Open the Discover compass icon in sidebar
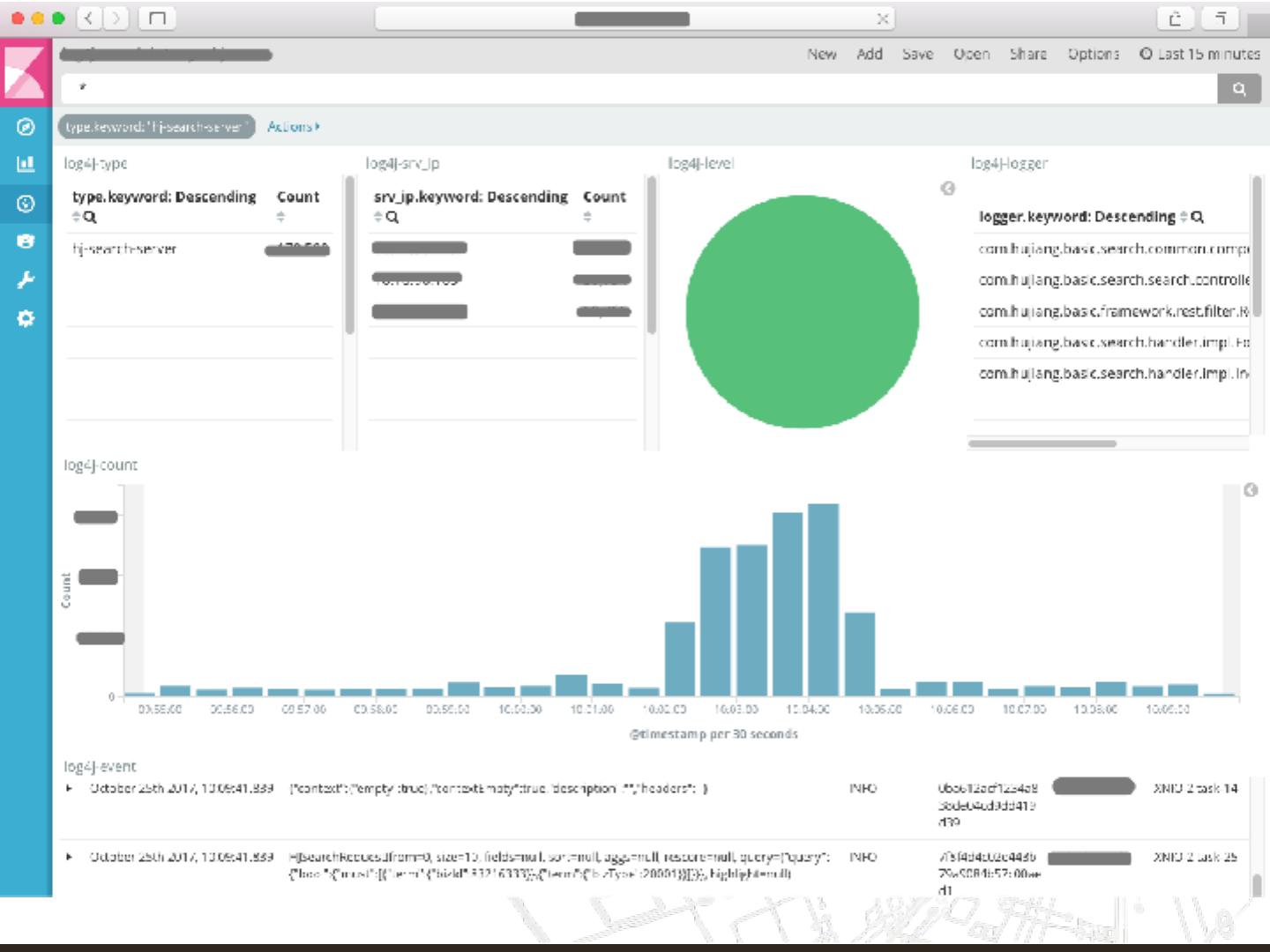 coord(26,127)
